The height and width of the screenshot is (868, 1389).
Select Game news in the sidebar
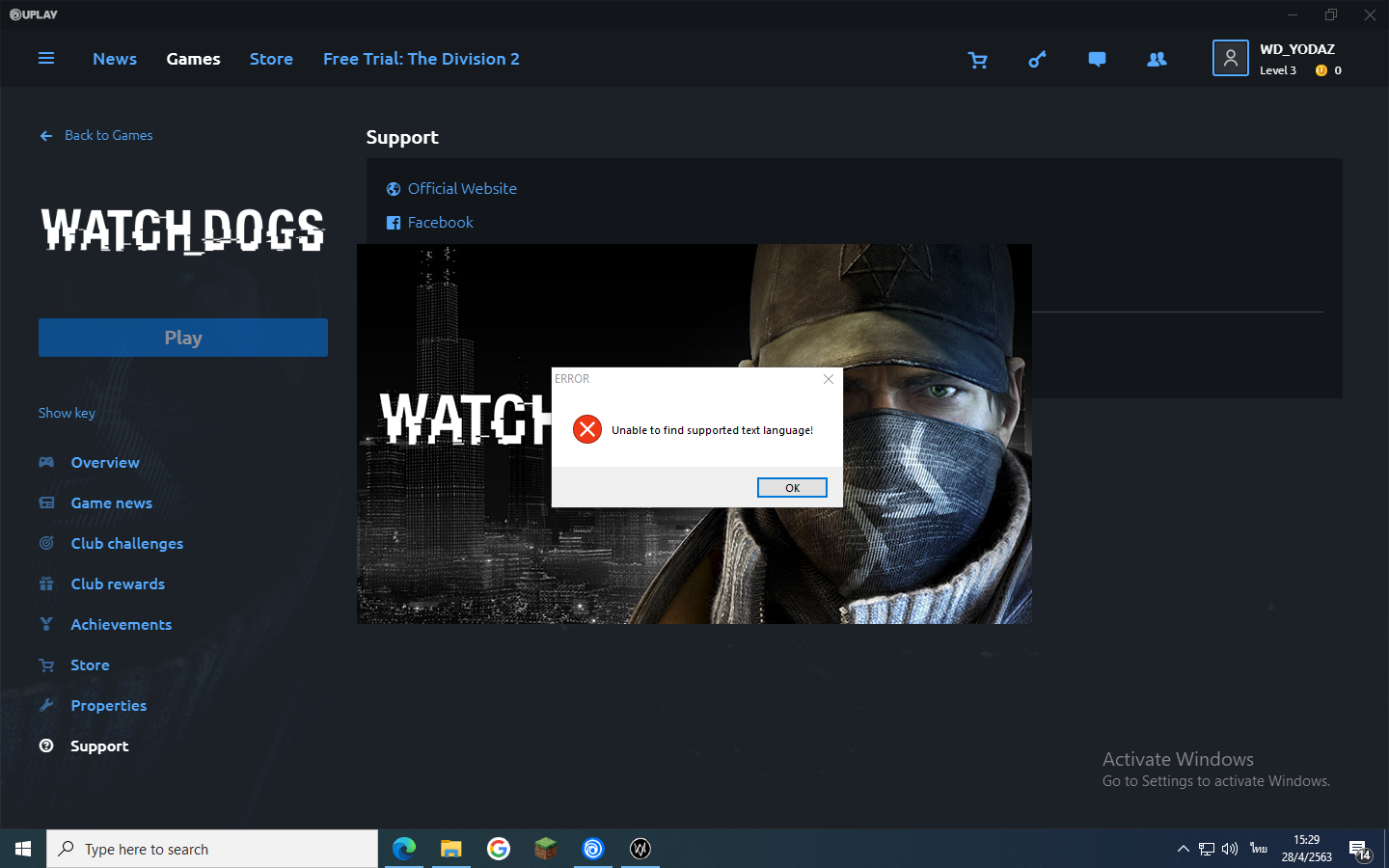pos(112,502)
